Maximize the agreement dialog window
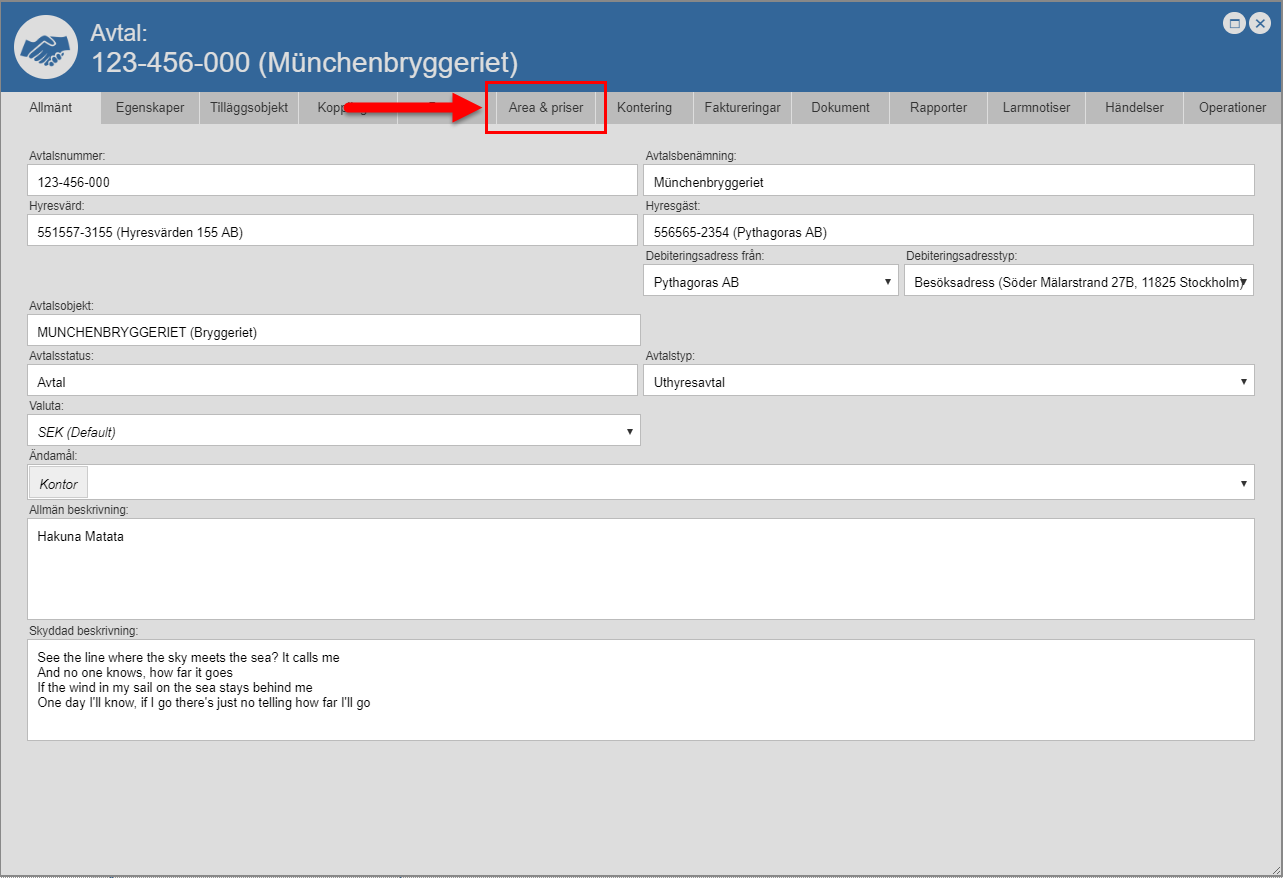The width and height of the screenshot is (1283, 878). point(1235,24)
